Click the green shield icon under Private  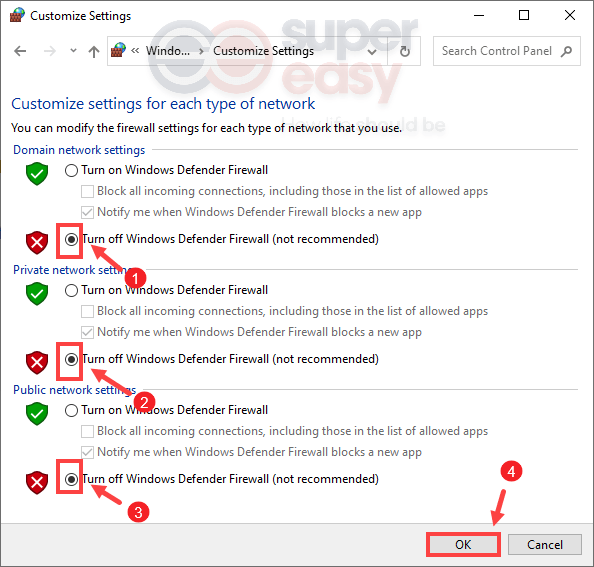pos(37,294)
